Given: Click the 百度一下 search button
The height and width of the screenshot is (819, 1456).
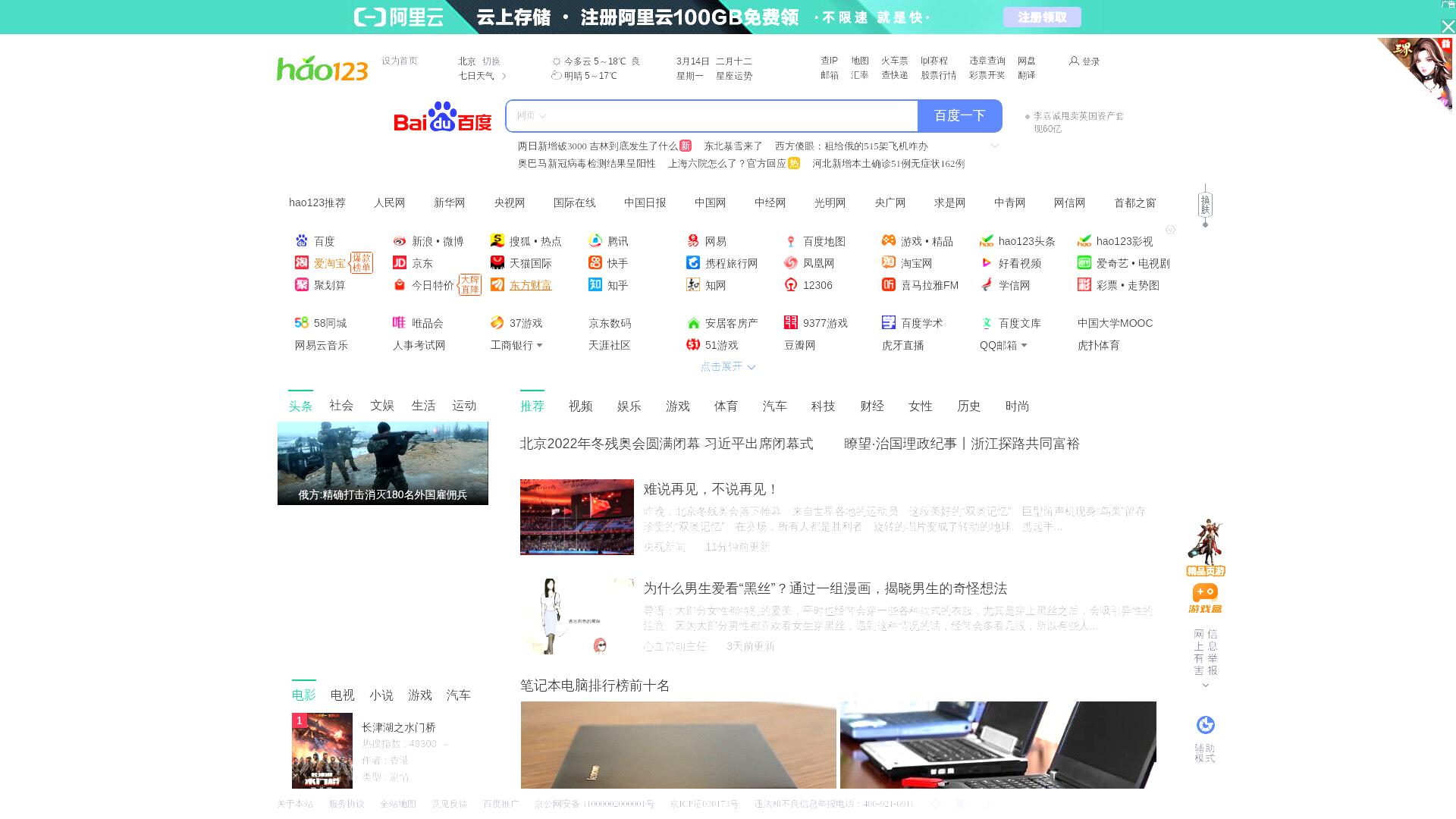Looking at the screenshot, I should [x=960, y=116].
